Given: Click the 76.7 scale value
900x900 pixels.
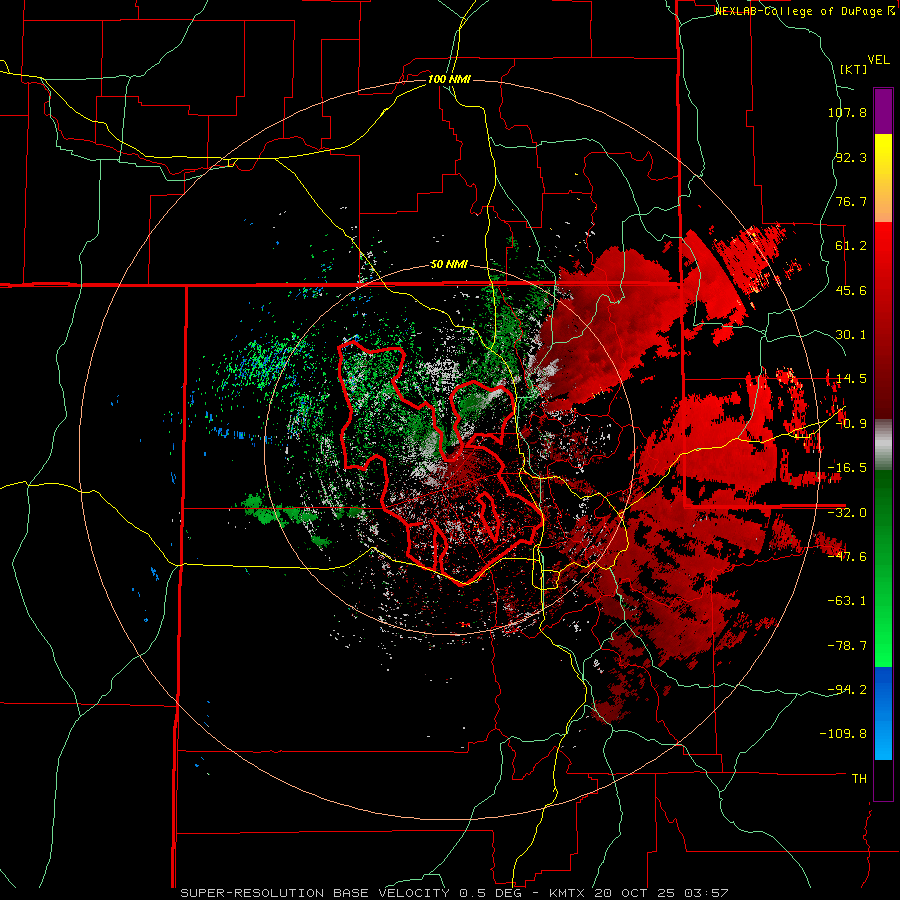Looking at the screenshot, I should (851, 201).
